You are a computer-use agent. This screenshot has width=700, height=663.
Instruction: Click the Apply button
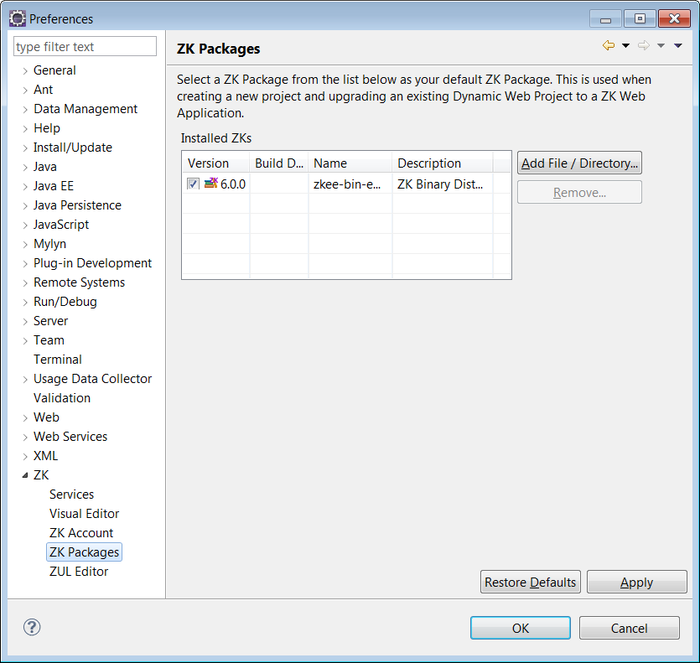[637, 582]
